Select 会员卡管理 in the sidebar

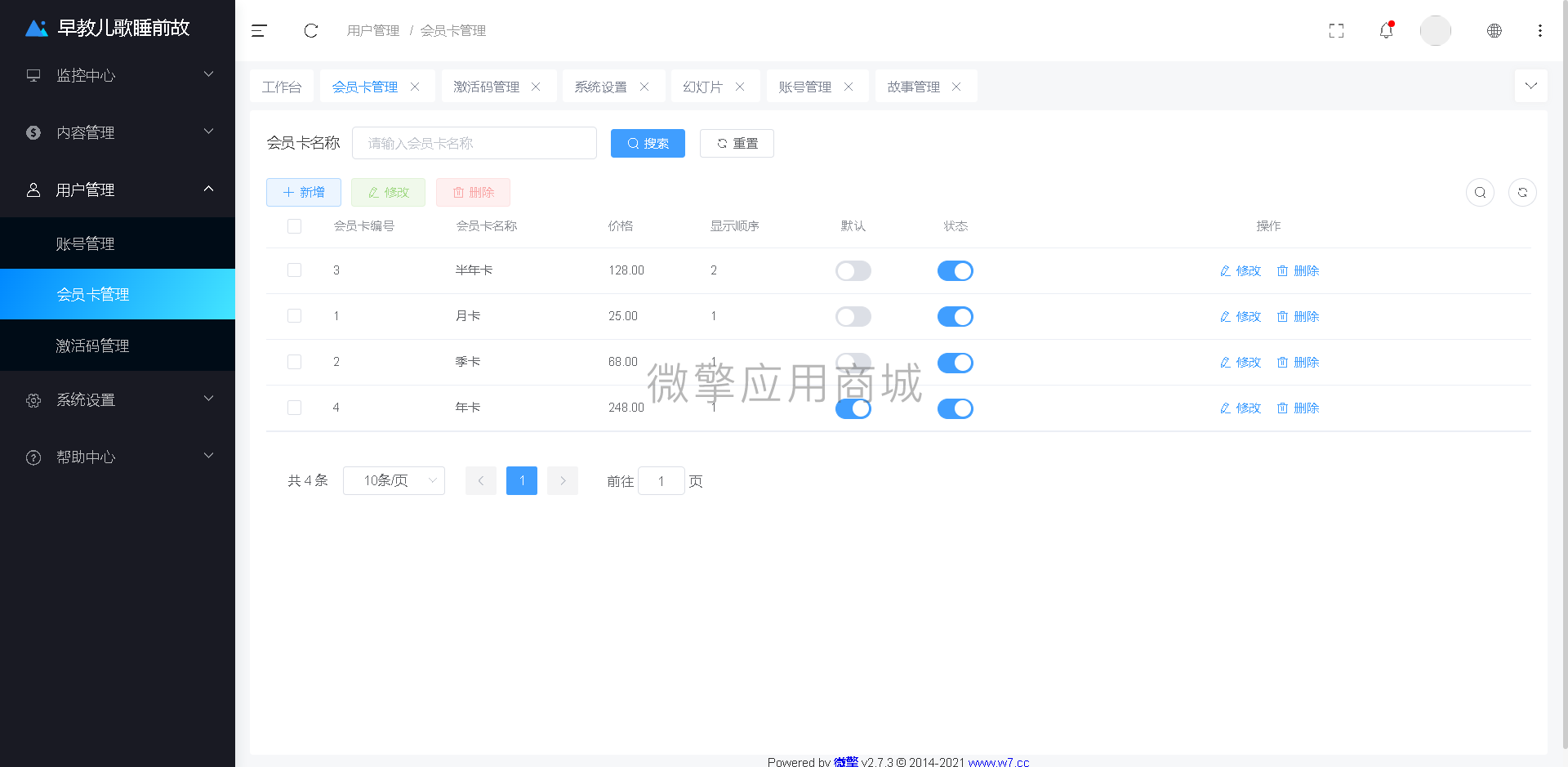pyautogui.click(x=118, y=294)
